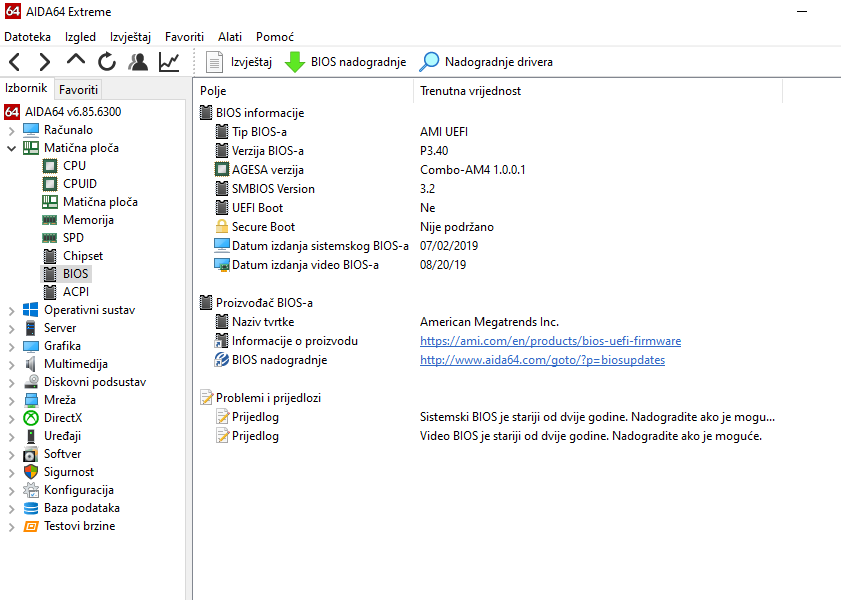
Task: Open the ami.com bios-uefi-firmware link
Action: coord(550,341)
